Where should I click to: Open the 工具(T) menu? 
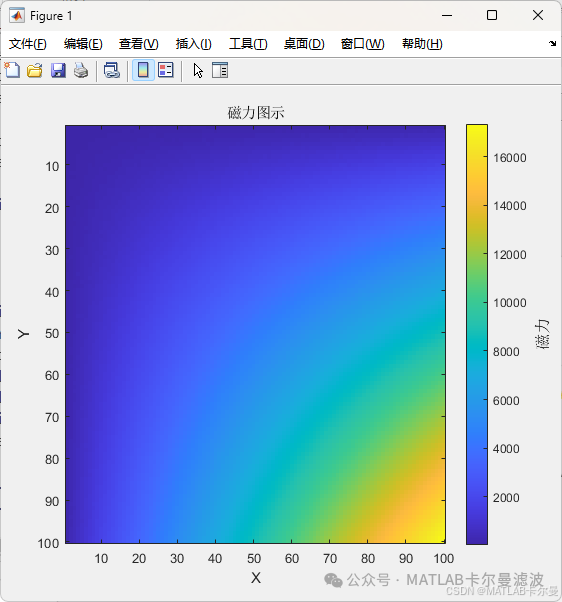pos(248,44)
